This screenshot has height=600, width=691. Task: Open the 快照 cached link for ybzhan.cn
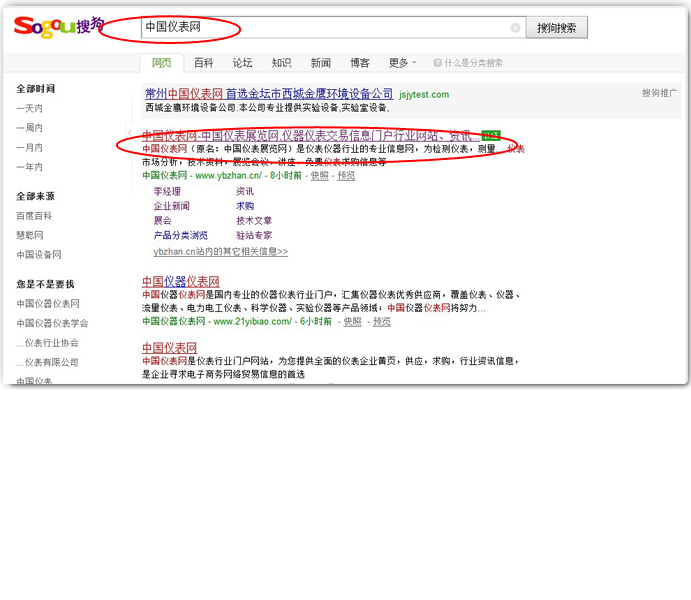tap(319, 175)
